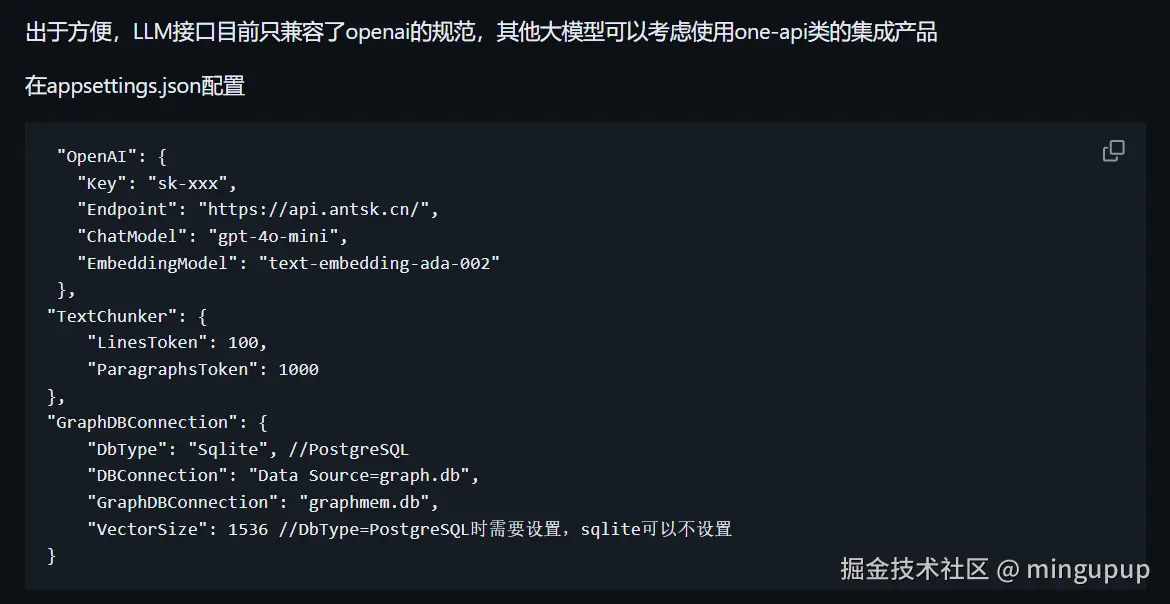Viewport: 1170px width, 604px height.
Task: Click the "EmbeddingModel" property name
Action: tap(162, 263)
